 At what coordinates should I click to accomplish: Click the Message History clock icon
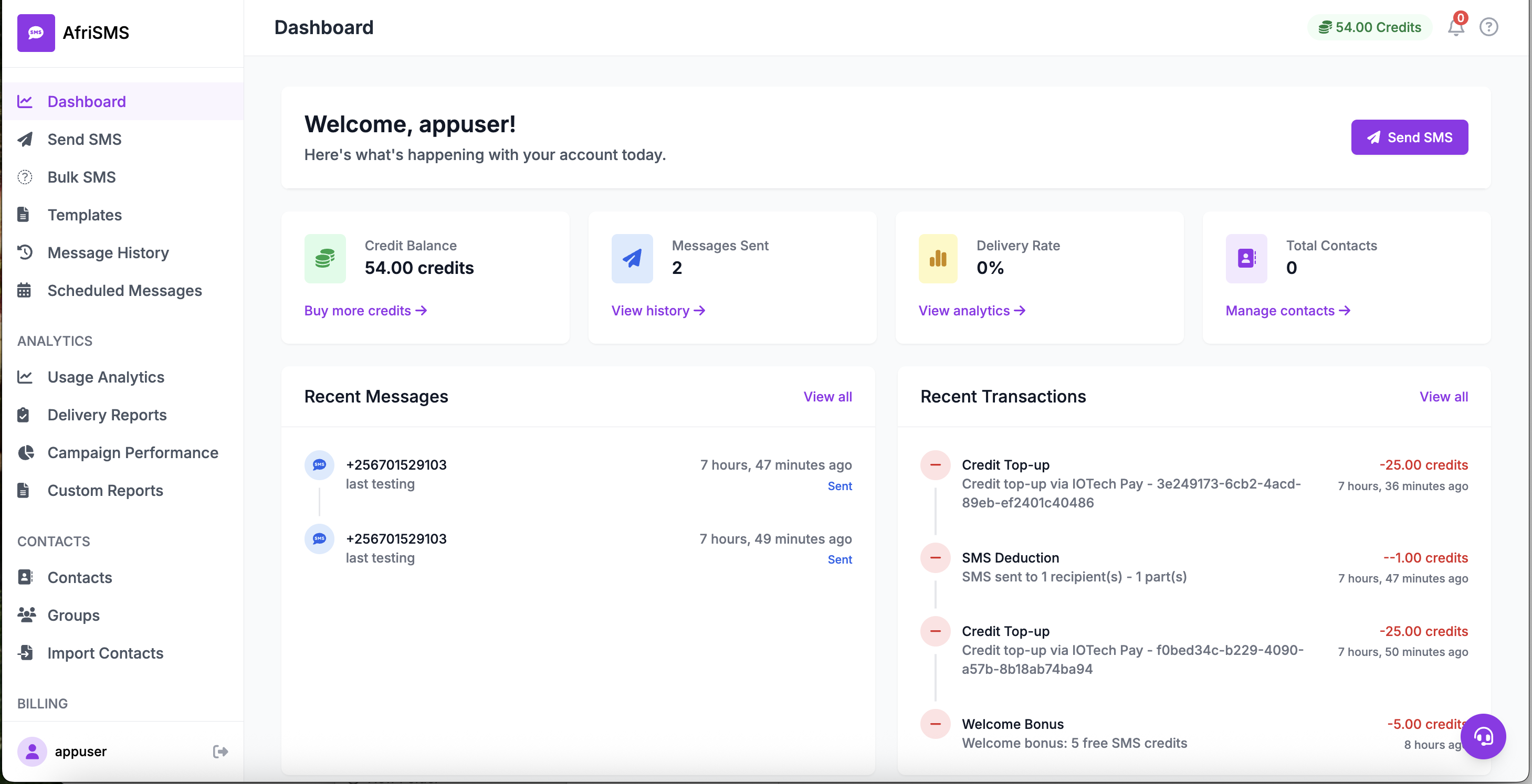[25, 252]
